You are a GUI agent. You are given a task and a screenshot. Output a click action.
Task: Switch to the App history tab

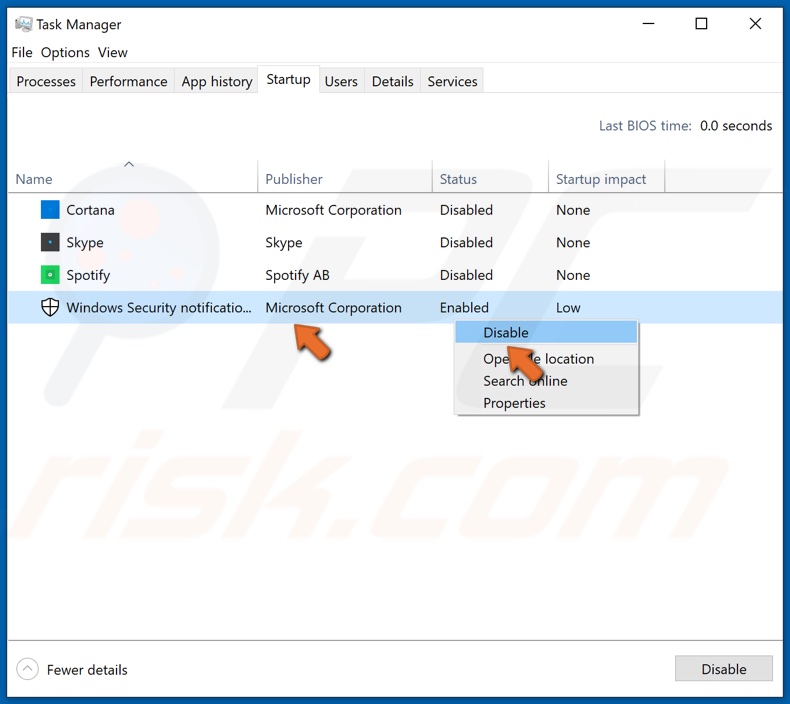[x=217, y=81]
